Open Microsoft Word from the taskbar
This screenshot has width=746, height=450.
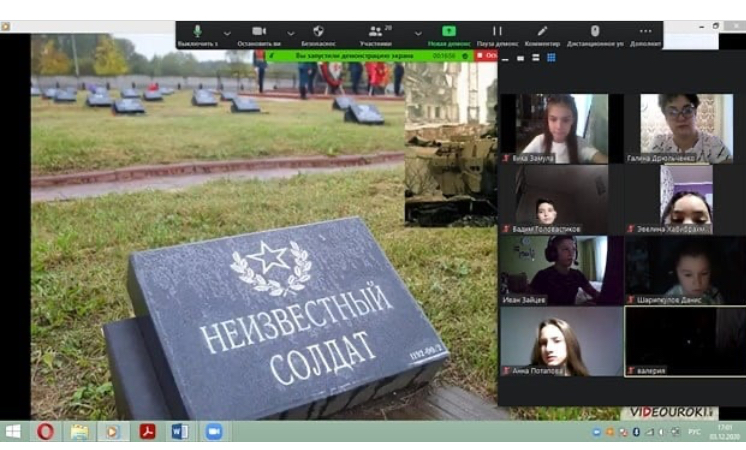[179, 431]
